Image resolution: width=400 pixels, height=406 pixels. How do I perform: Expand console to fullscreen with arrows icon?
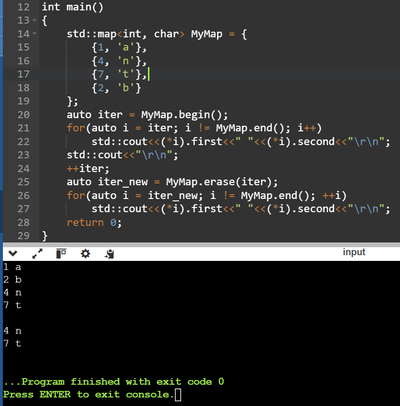37,254
